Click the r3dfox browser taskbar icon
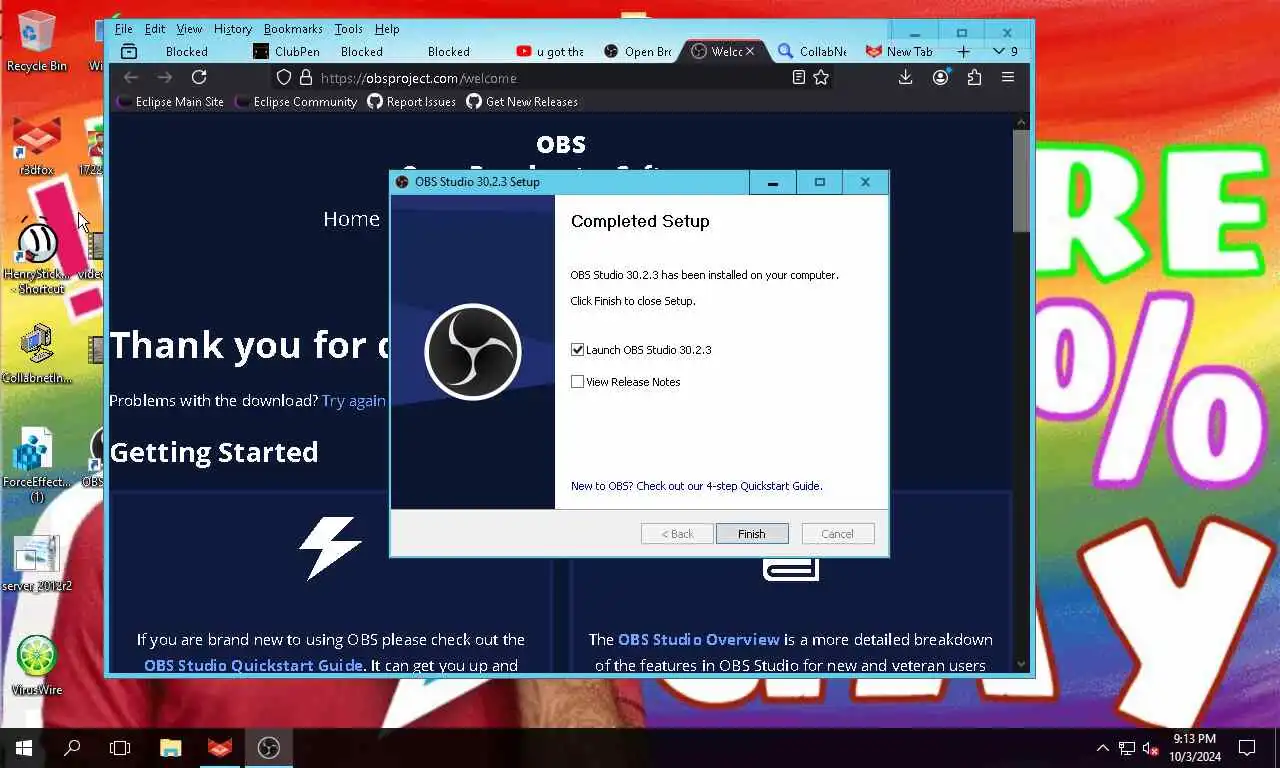Image resolution: width=1280 pixels, height=768 pixels. coord(220,747)
